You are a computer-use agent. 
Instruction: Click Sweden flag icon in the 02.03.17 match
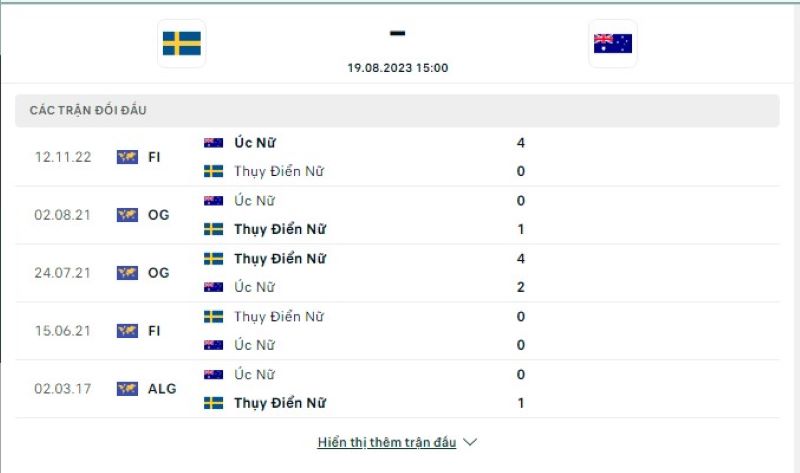point(213,403)
